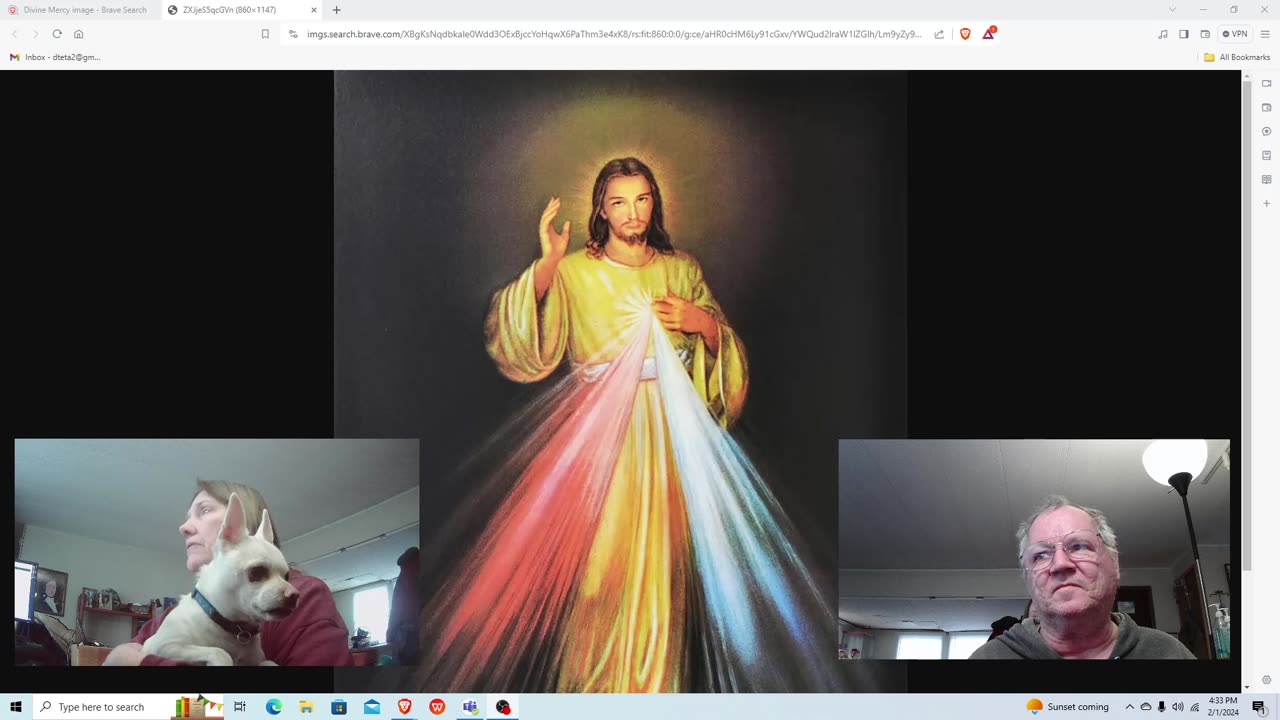Open the media control music note icon
Screen dimensions: 1280x720
(x=1163, y=34)
